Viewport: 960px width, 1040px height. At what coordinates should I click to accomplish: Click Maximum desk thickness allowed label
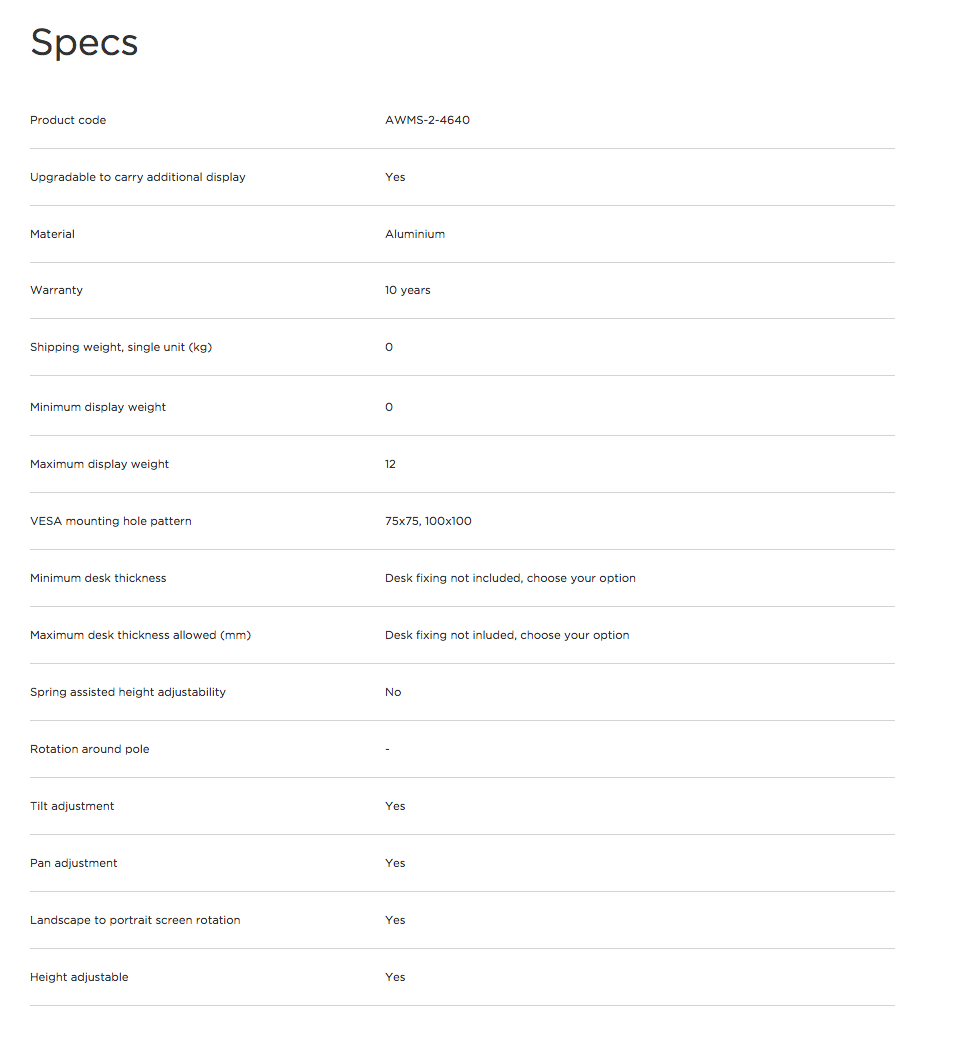140,635
